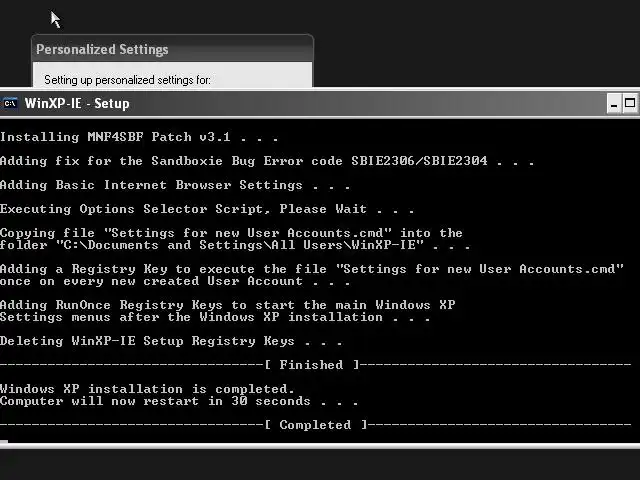Image resolution: width=640 pixels, height=480 pixels.
Task: Click the WinXP-IE - Setup title bar
Action: (300, 103)
